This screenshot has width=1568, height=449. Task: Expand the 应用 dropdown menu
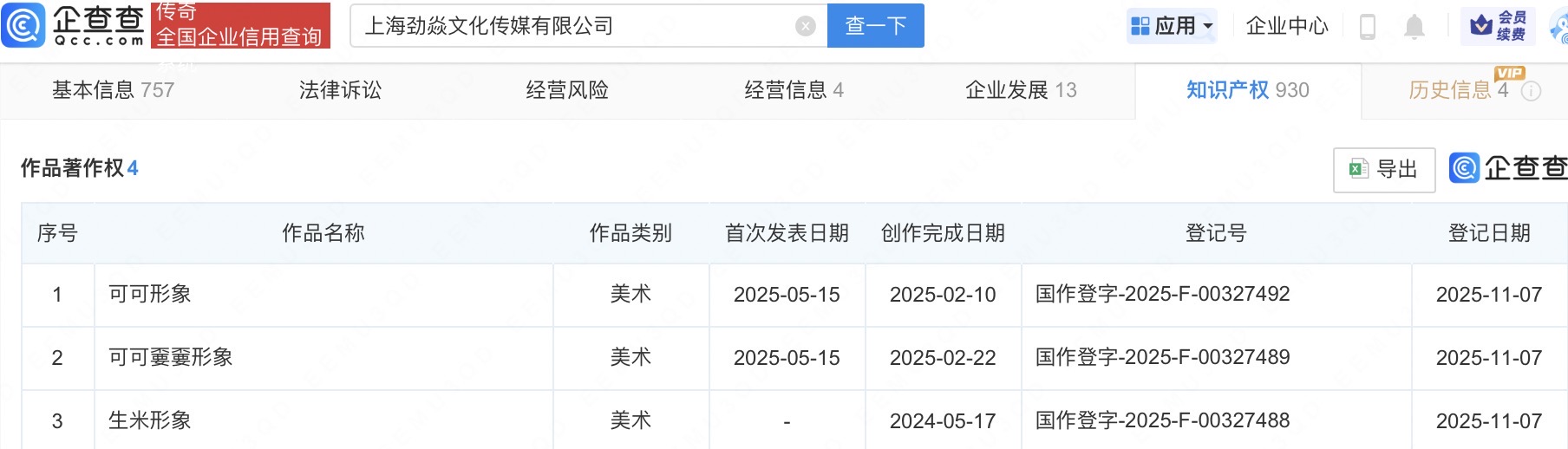click(1173, 26)
